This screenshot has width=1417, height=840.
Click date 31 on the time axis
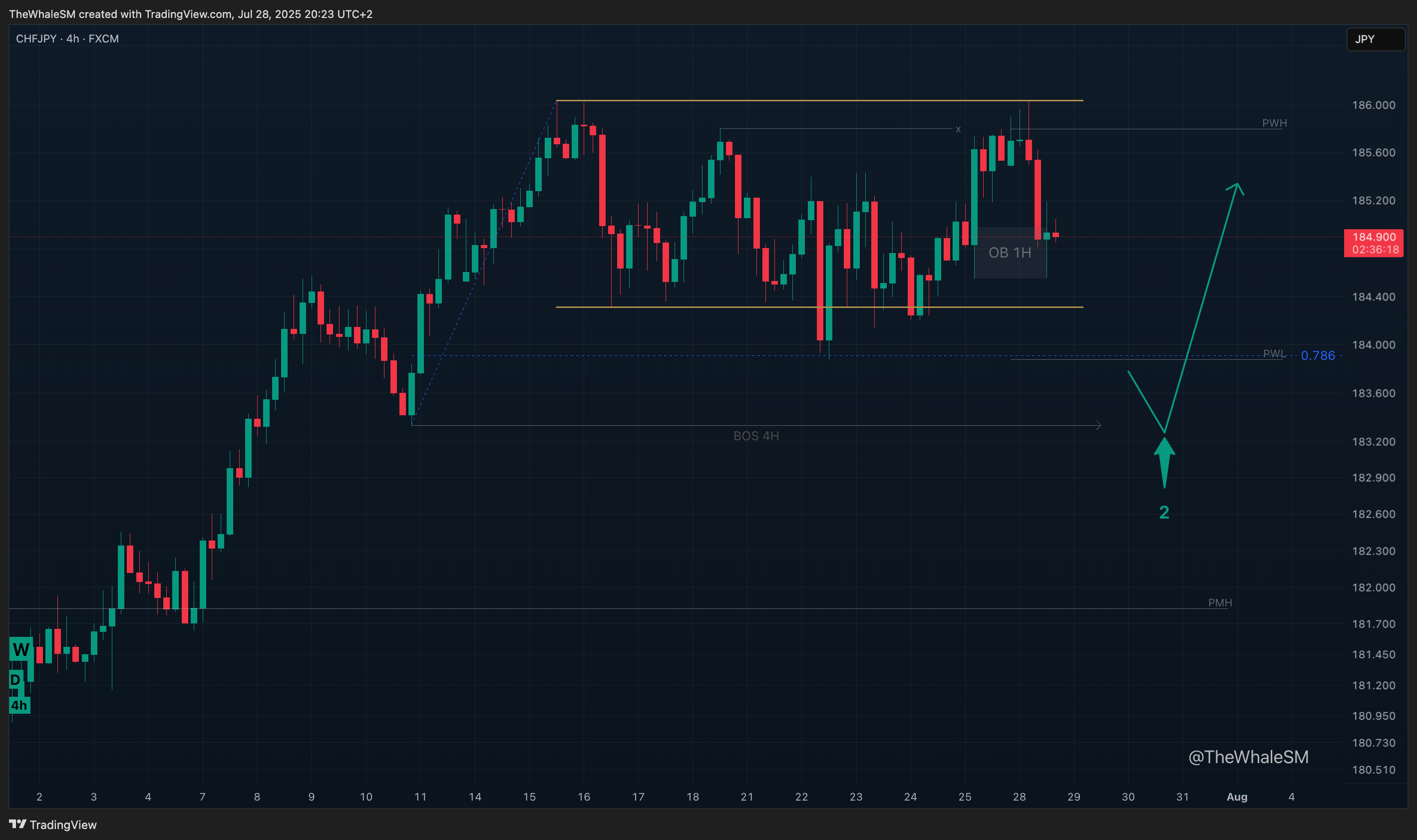1182,797
